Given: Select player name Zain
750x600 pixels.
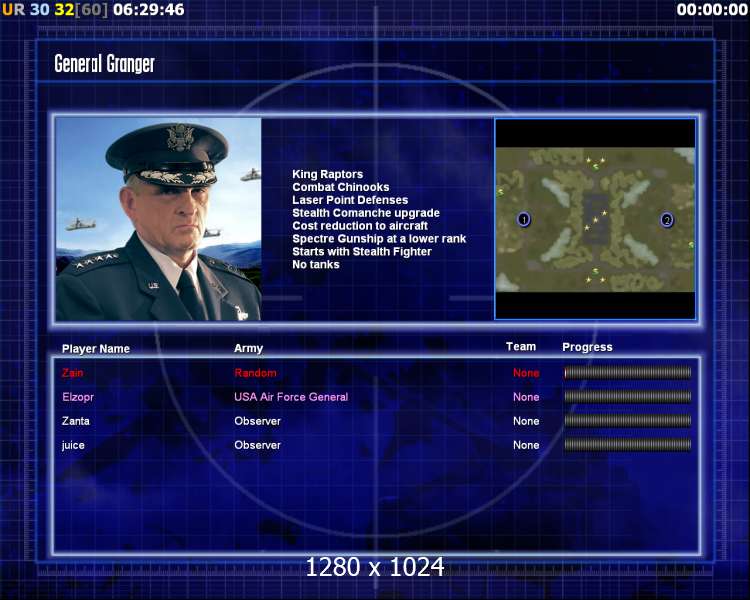Looking at the screenshot, I should (x=73, y=373).
